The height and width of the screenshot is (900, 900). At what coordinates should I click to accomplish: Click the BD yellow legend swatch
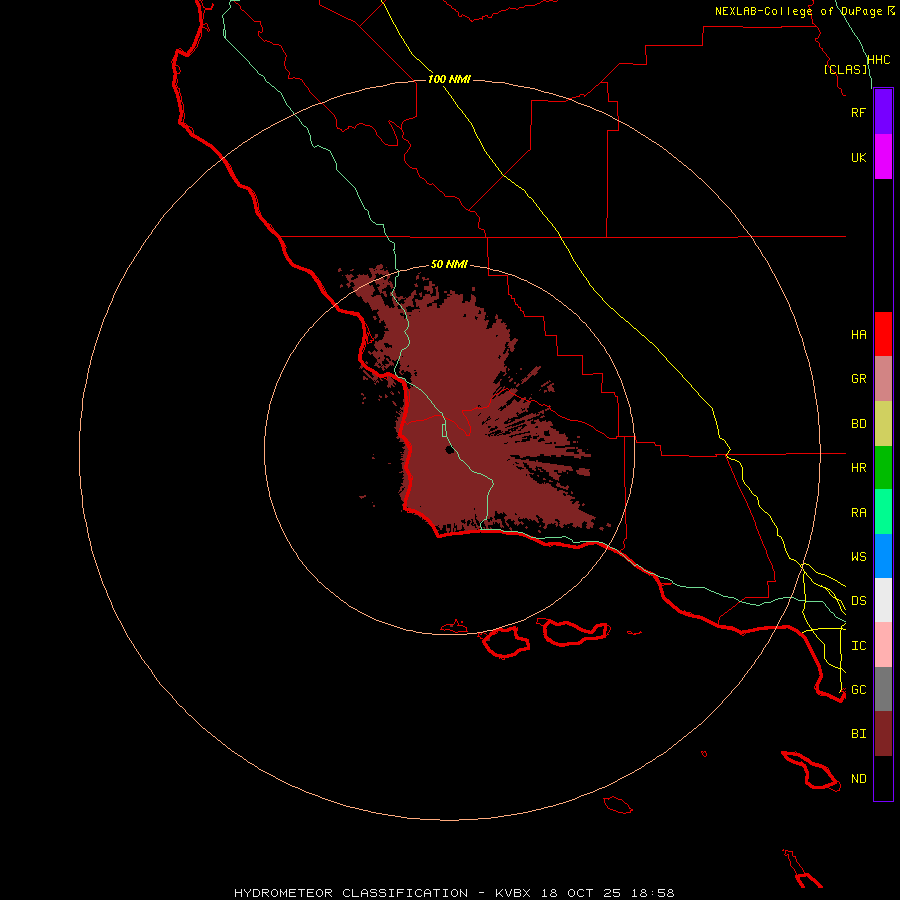pyautogui.click(x=883, y=424)
